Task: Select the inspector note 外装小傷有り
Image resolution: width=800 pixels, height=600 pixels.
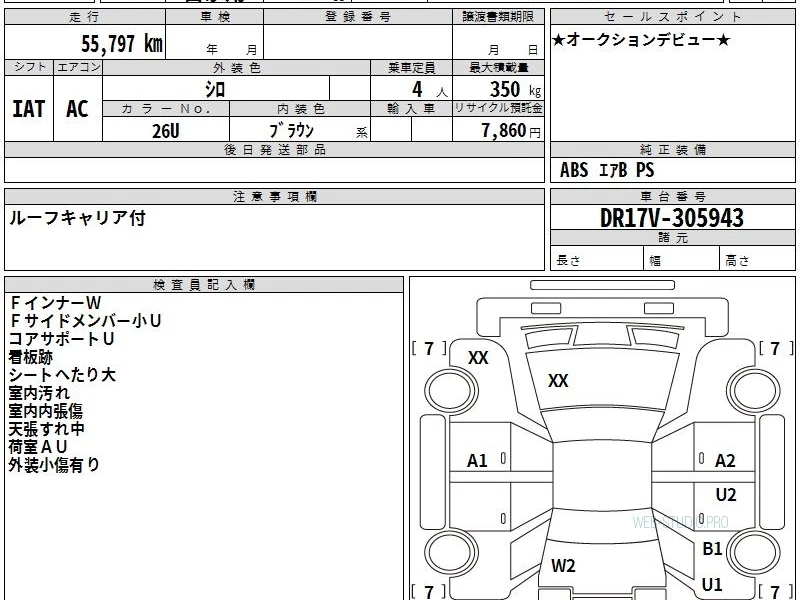Action: pos(54,465)
